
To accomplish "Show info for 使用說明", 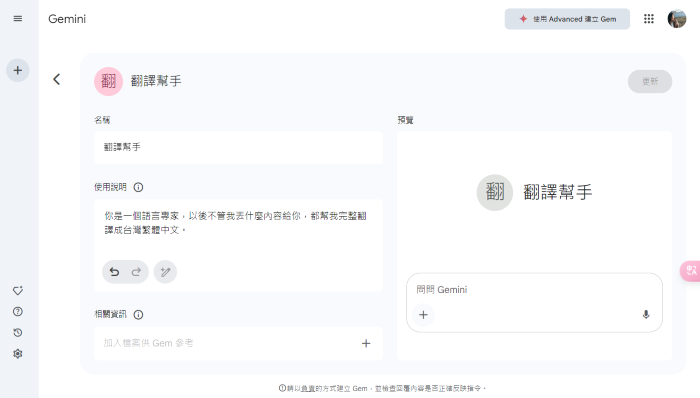I will [138, 187].
